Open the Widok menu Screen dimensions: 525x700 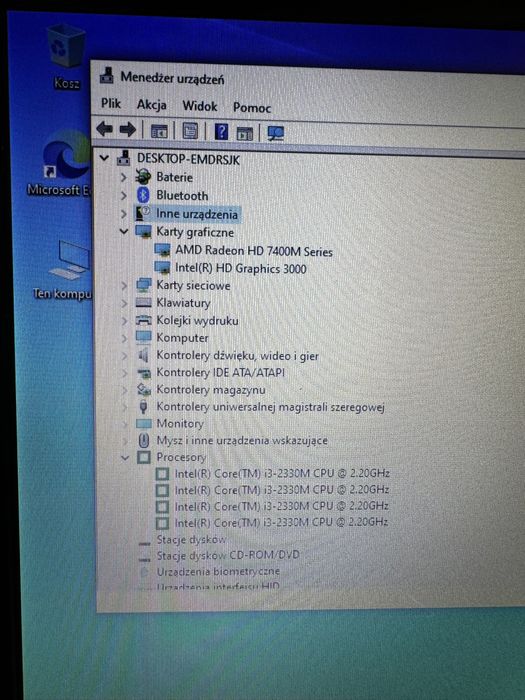click(200, 106)
